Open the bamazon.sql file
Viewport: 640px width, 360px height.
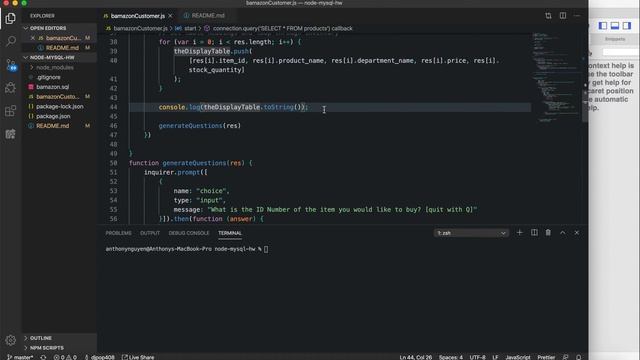tap(59, 87)
